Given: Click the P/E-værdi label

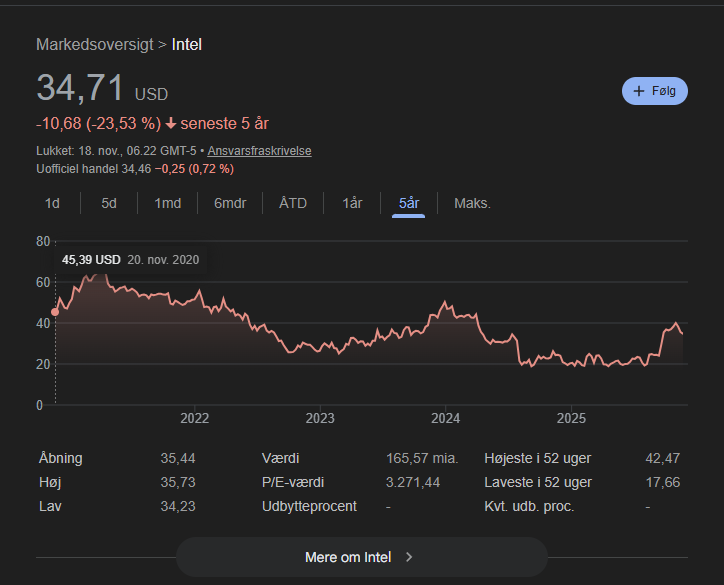Looking at the screenshot, I should [293, 482].
